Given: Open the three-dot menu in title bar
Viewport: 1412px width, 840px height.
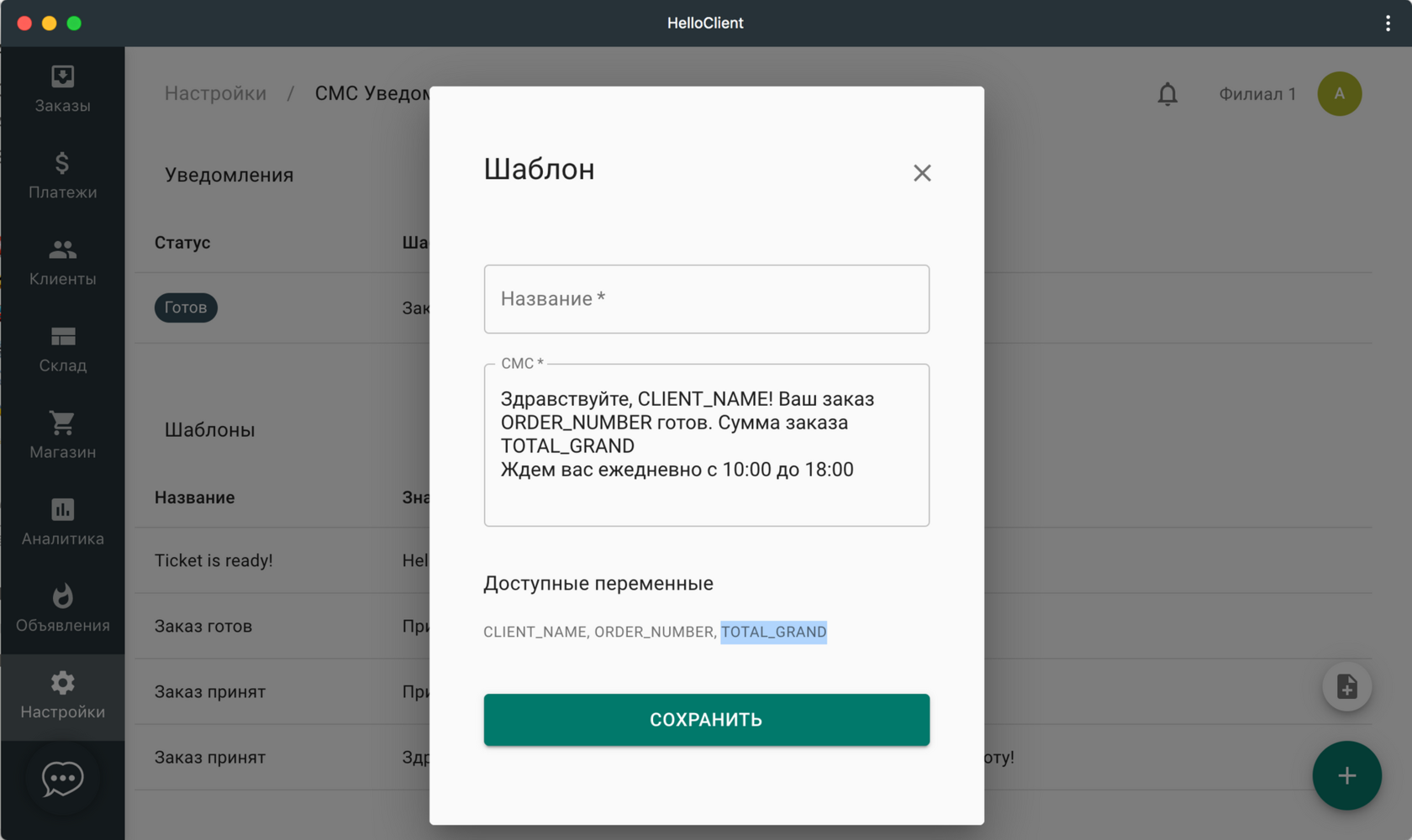Looking at the screenshot, I should click(x=1388, y=24).
